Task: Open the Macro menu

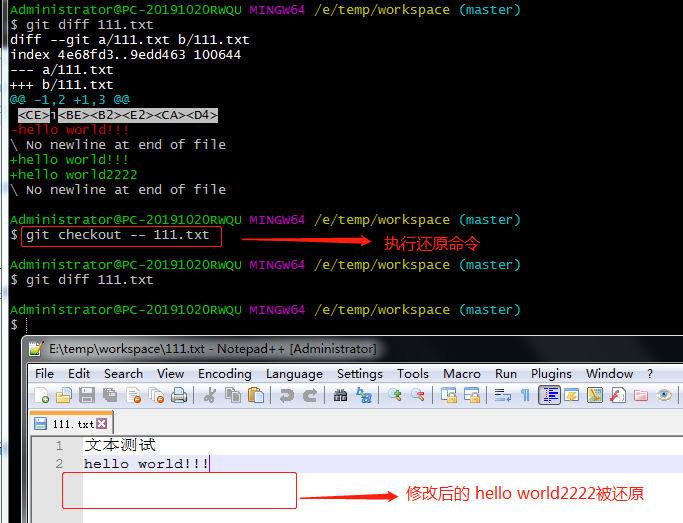Action: [462, 374]
